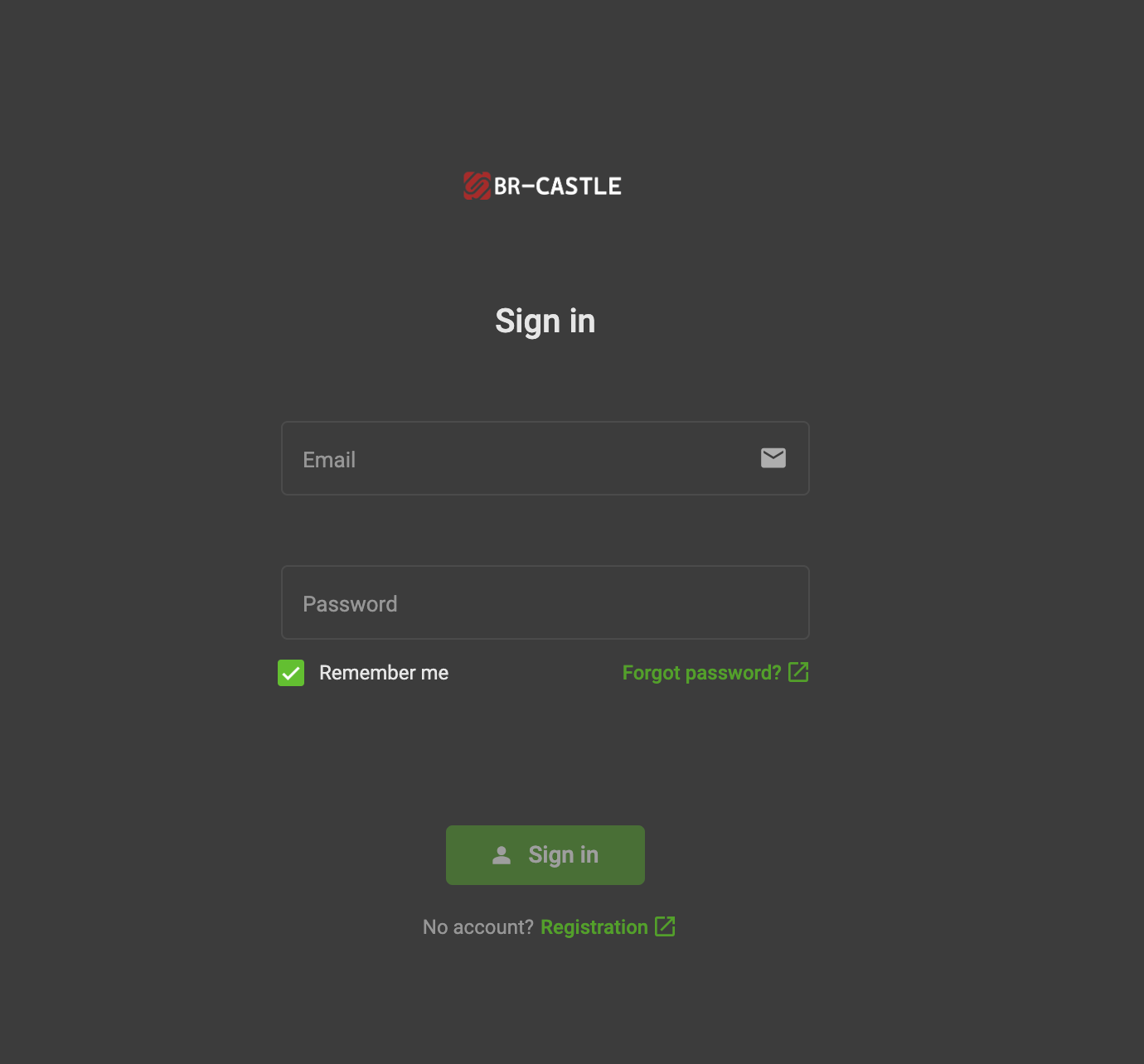Click the Email placeholder text
The width and height of the screenshot is (1144, 1064).
click(x=329, y=460)
